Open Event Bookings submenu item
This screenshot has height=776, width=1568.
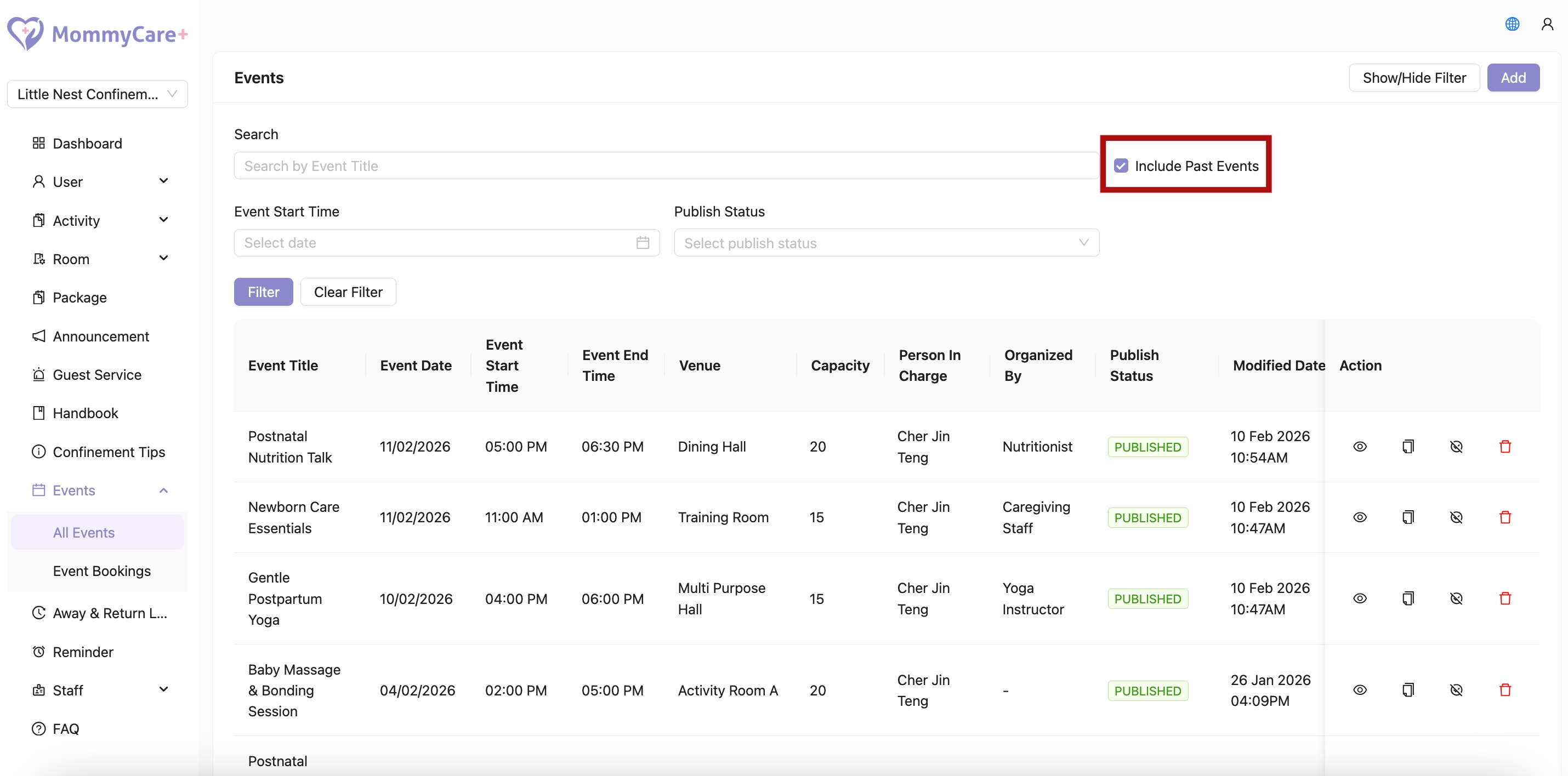[101, 571]
